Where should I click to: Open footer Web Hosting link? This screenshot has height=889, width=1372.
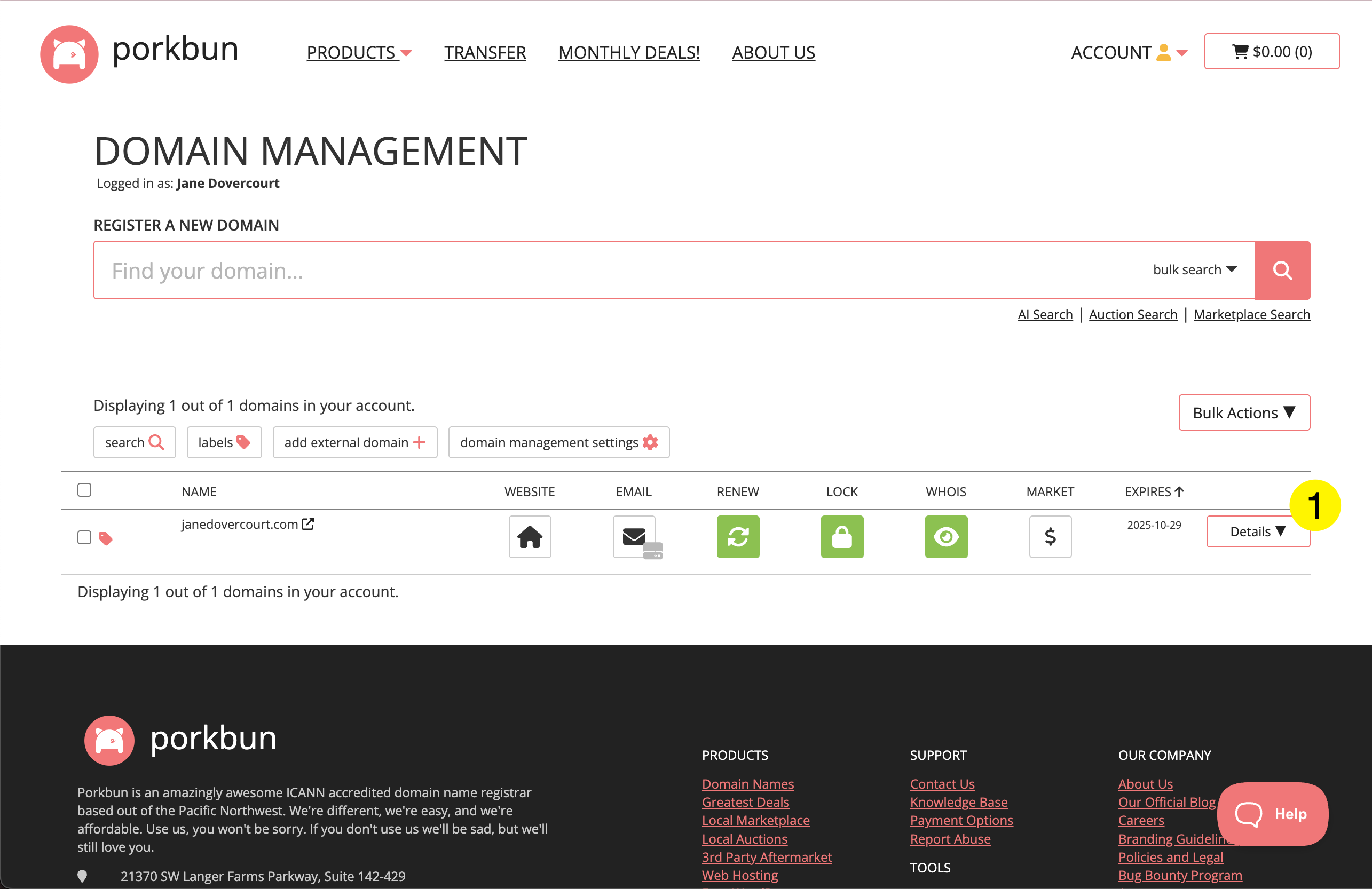[x=739, y=875]
